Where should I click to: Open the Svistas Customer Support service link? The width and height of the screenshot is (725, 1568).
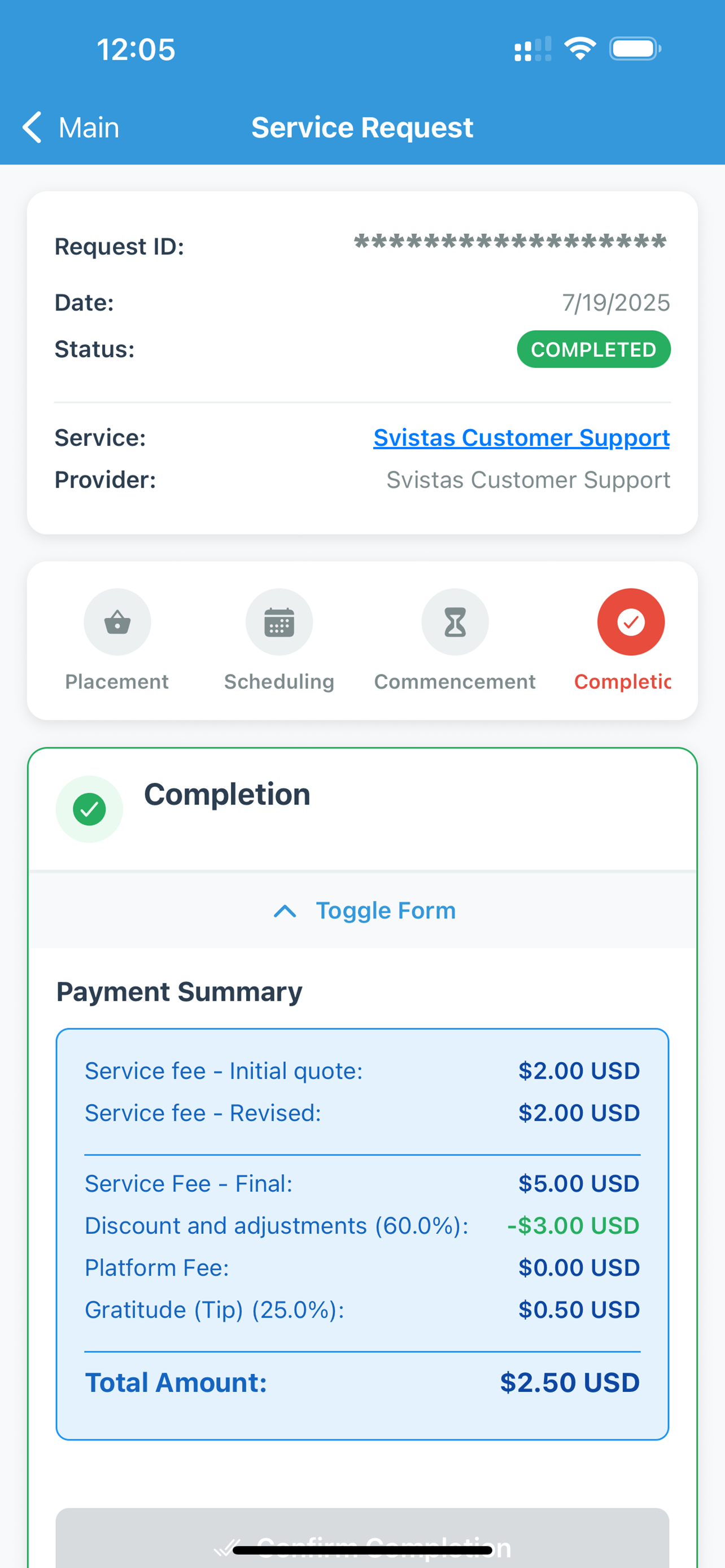point(522,437)
